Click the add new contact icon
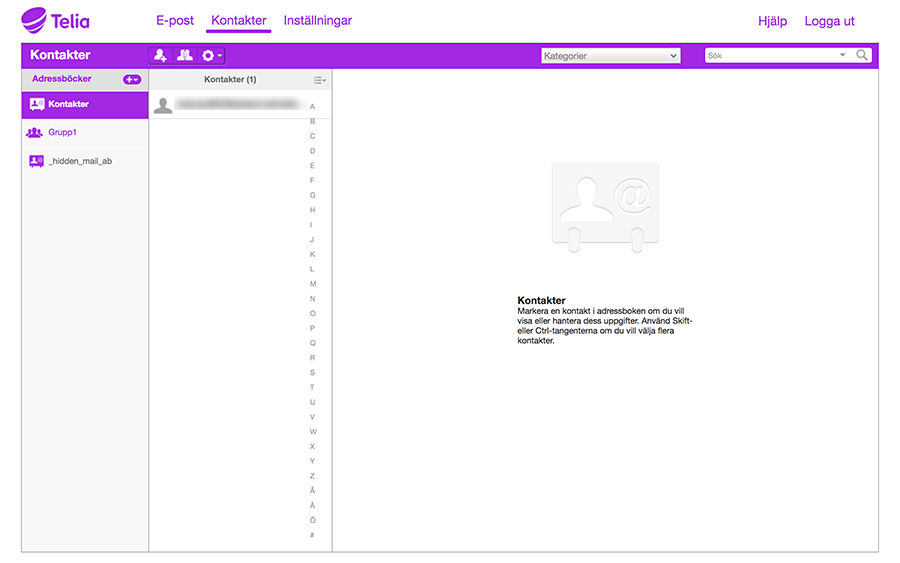This screenshot has height=563, width=900. (160, 56)
